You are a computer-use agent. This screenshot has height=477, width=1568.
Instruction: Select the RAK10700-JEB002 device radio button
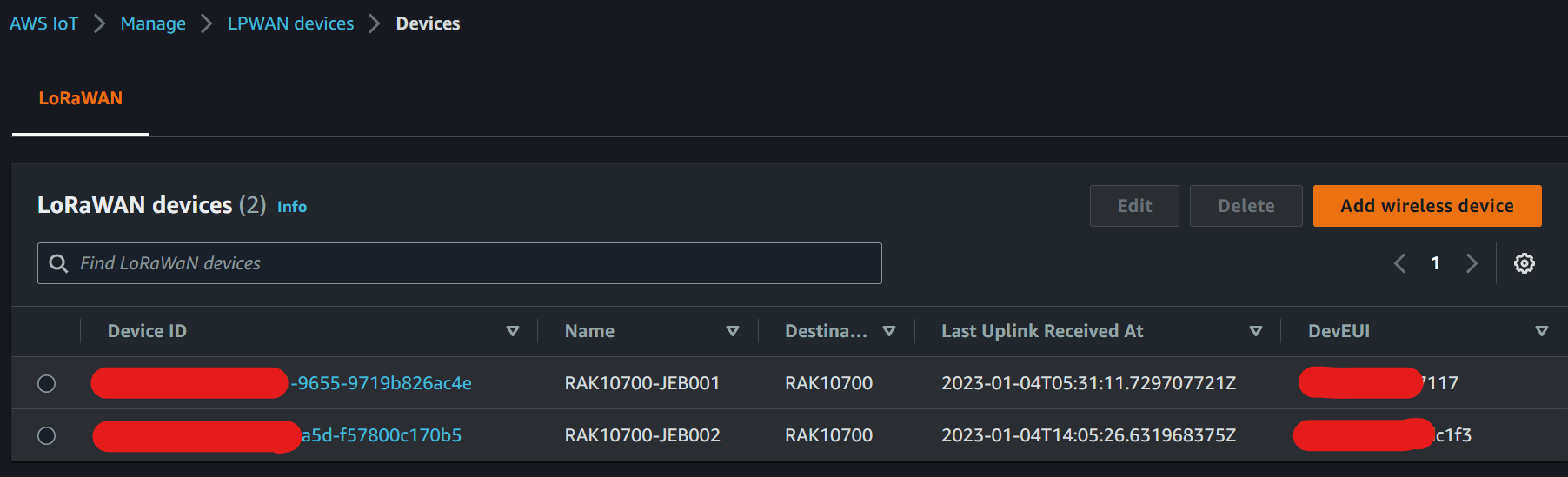(47, 435)
